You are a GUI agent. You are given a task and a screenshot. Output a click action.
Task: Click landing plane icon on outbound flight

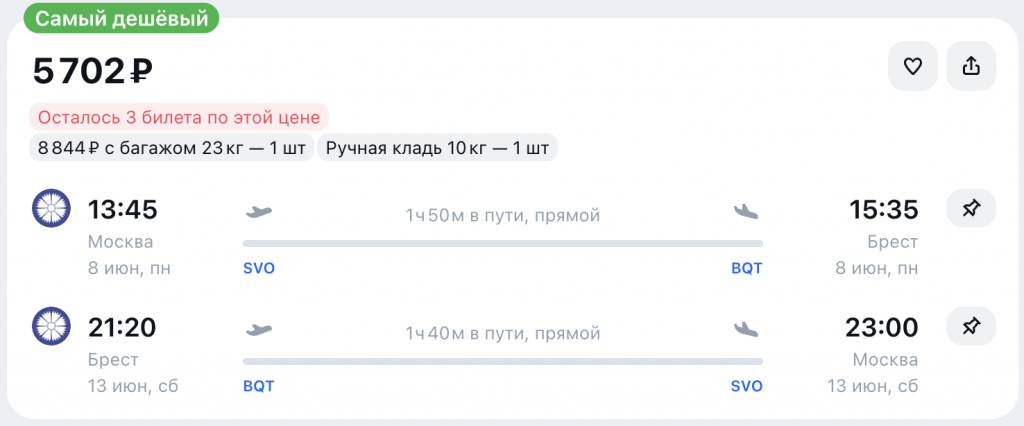[x=746, y=212]
